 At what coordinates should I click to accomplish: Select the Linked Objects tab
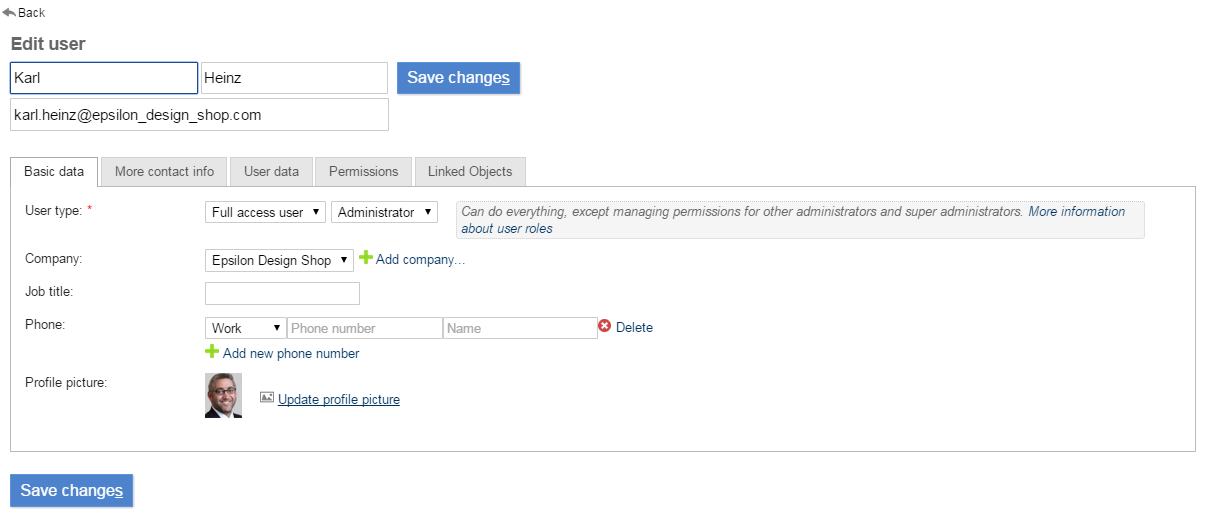pyautogui.click(x=470, y=171)
